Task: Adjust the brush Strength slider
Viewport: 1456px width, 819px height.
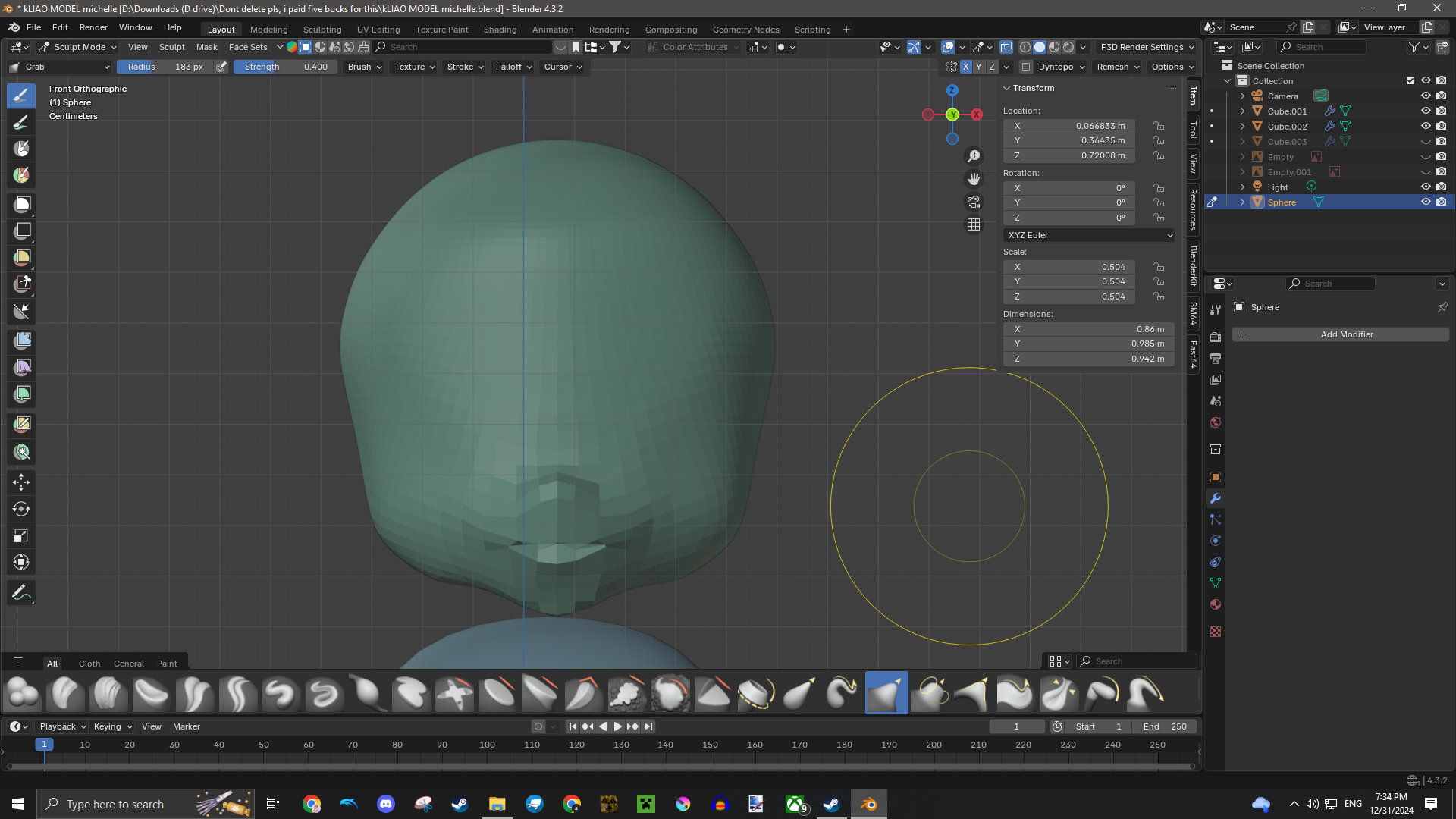Action: pos(285,67)
